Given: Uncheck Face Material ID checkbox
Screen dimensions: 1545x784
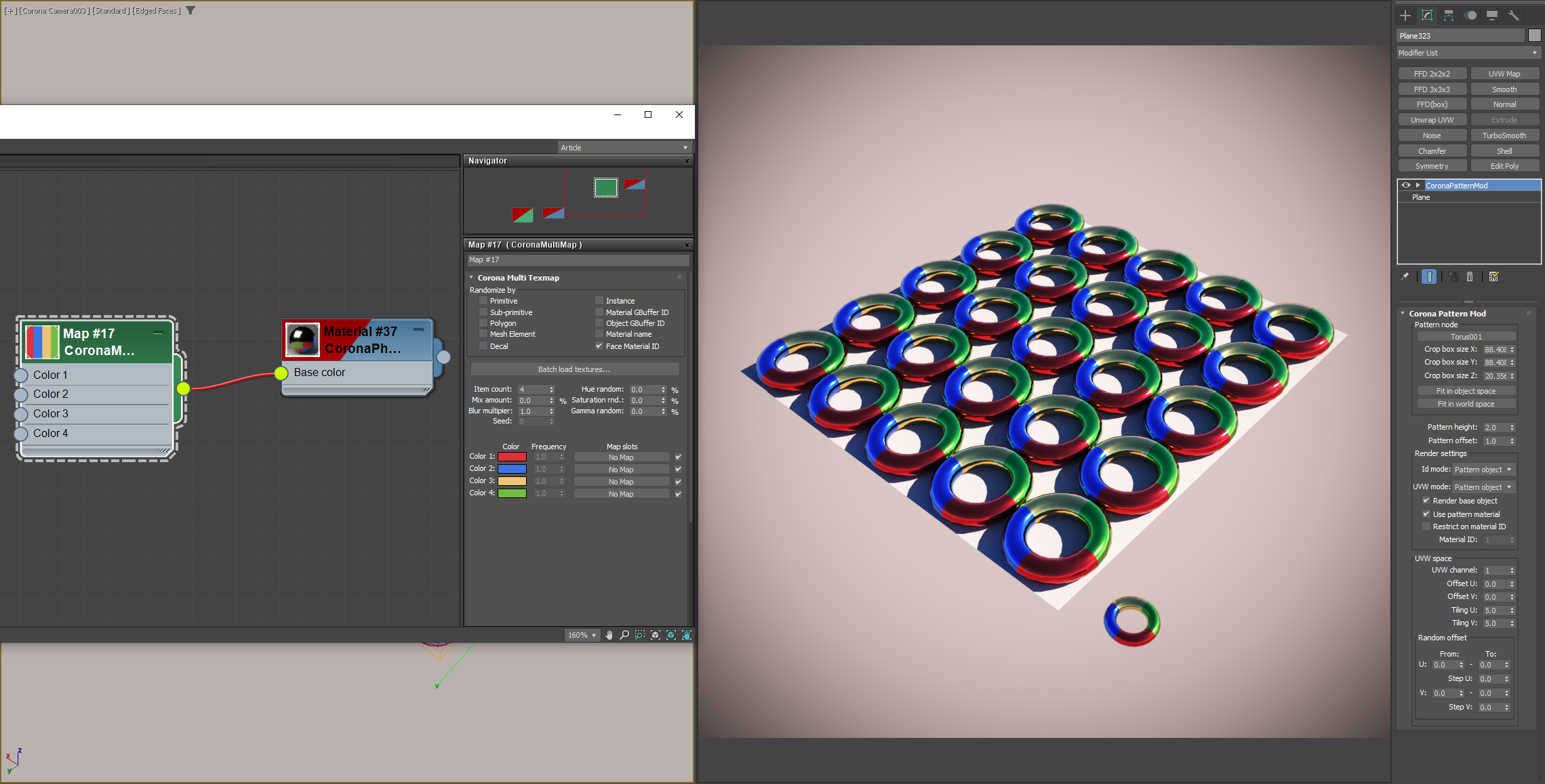Looking at the screenshot, I should 599,346.
